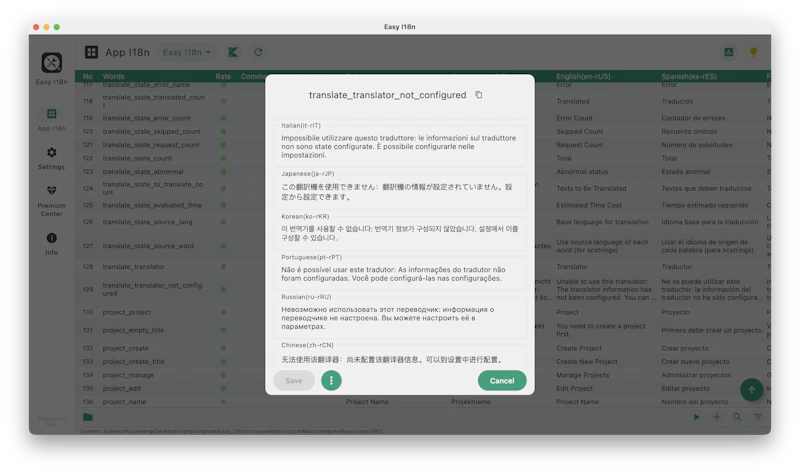This screenshot has height=473, width=800.
Task: Click the play/run icon in bottom bar
Action: click(696, 417)
